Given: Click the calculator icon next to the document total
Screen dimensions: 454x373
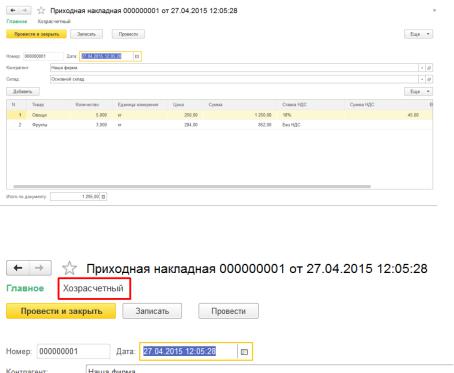Looking at the screenshot, I should [x=103, y=197].
